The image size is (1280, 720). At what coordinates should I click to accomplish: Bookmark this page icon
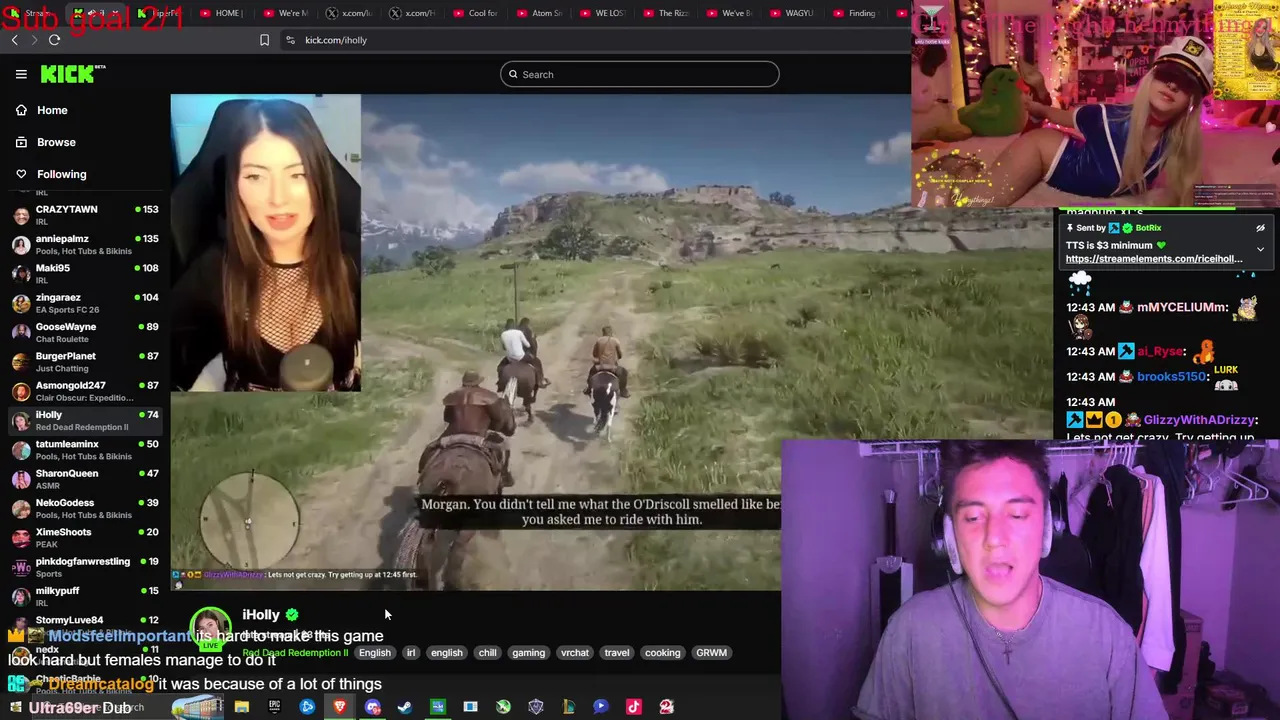click(x=264, y=40)
